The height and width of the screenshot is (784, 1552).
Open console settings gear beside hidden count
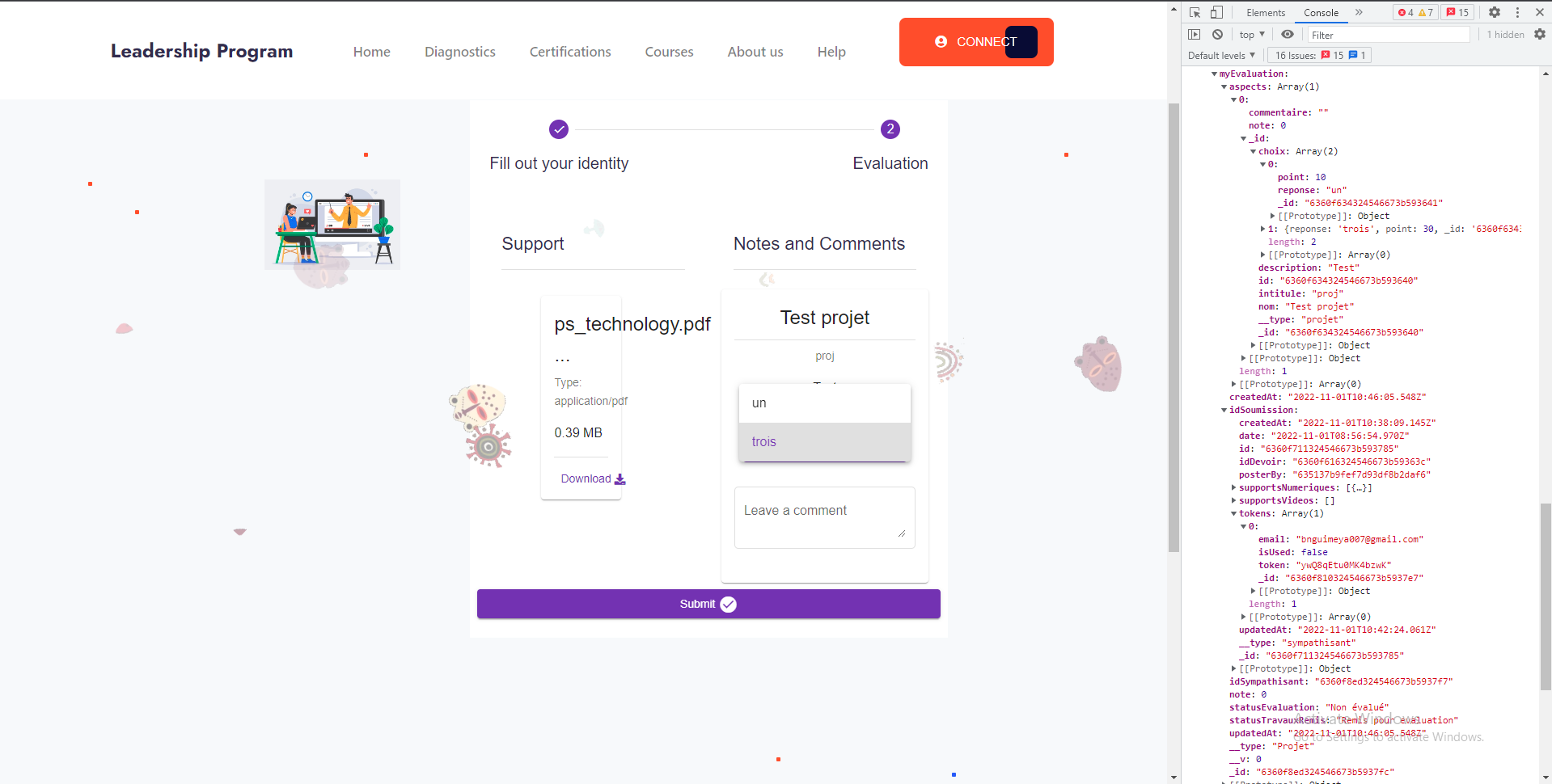tap(1540, 35)
